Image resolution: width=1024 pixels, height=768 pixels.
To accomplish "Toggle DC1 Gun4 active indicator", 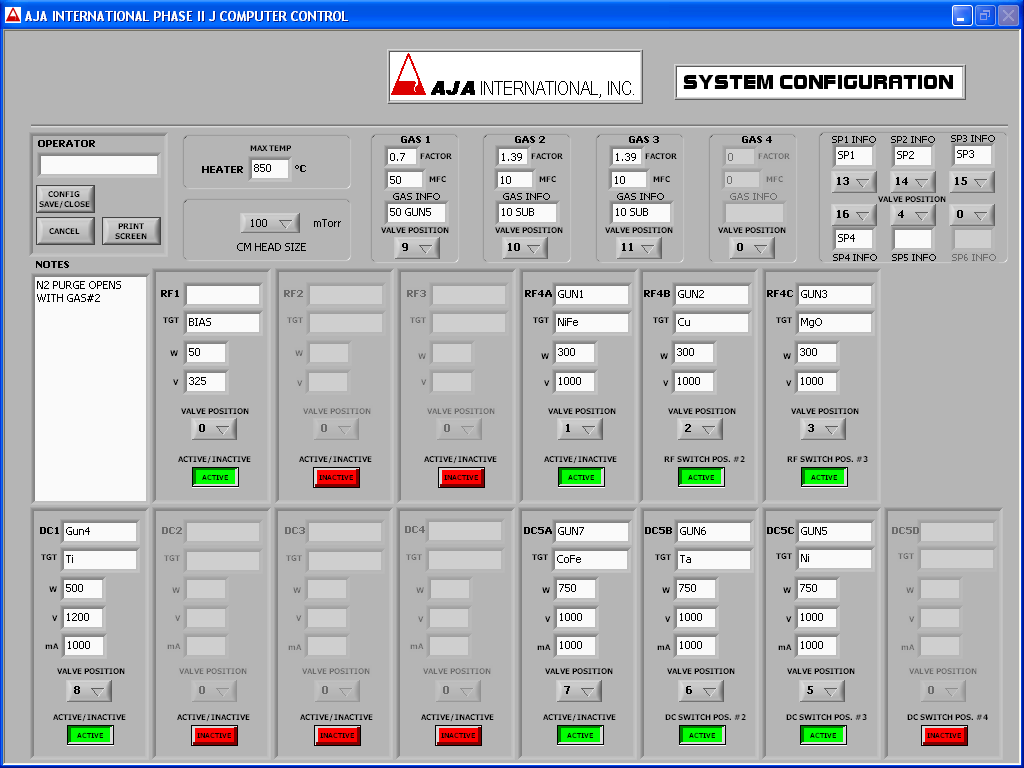I will [90, 735].
